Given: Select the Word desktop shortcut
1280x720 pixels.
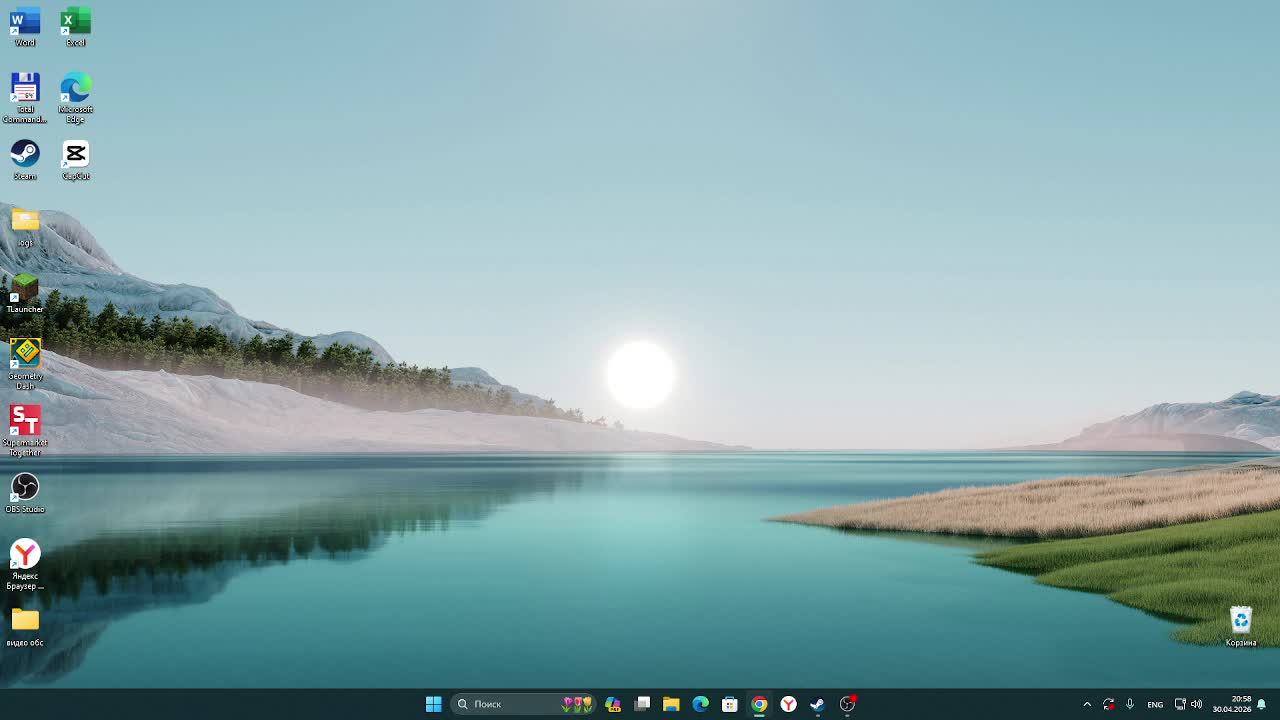Looking at the screenshot, I should 25,27.
